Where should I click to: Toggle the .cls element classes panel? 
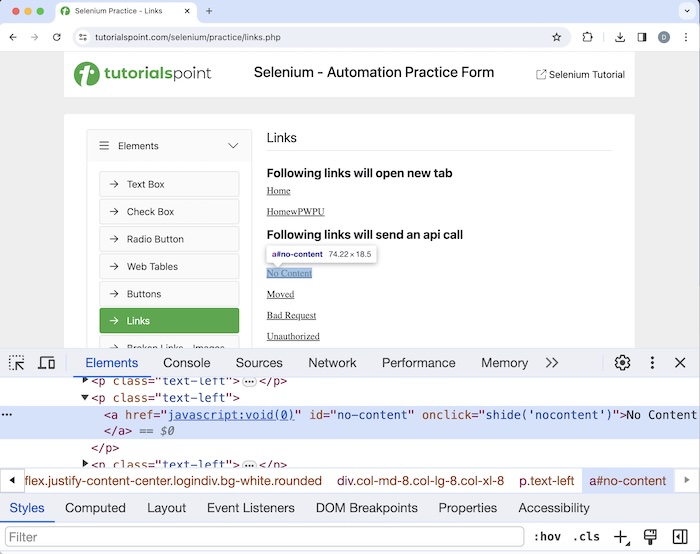pyautogui.click(x=586, y=537)
